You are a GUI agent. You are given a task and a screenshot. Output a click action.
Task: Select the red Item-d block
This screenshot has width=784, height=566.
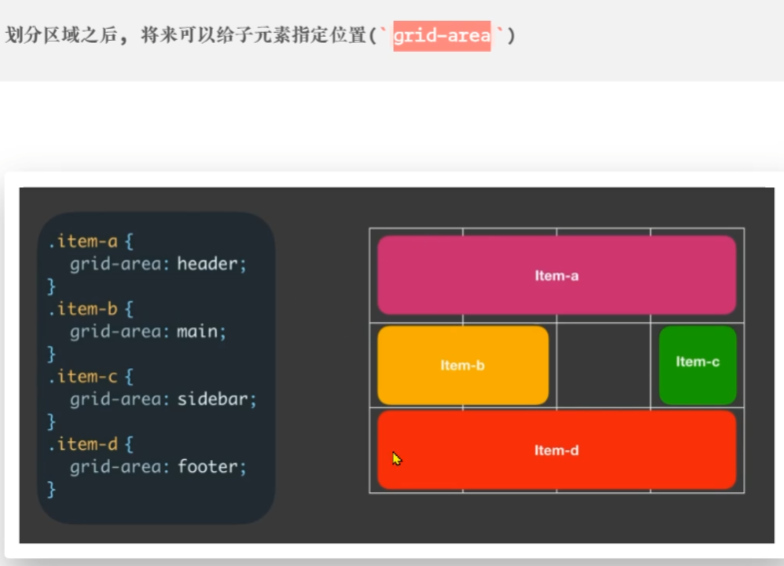(x=556, y=450)
